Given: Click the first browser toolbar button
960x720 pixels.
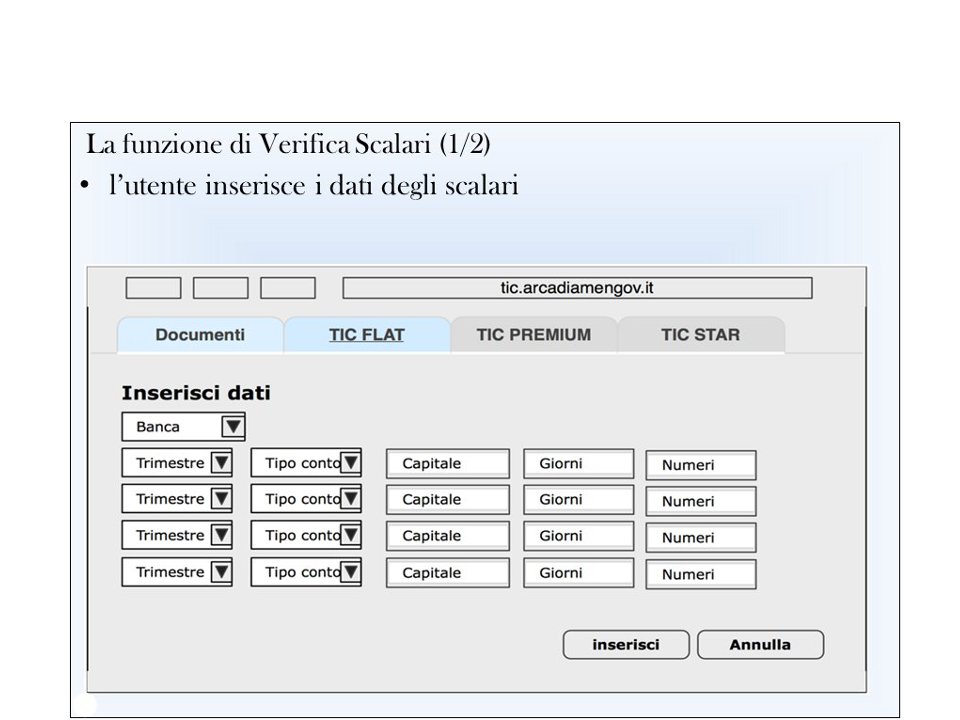Looking at the screenshot, I should tap(153, 288).
